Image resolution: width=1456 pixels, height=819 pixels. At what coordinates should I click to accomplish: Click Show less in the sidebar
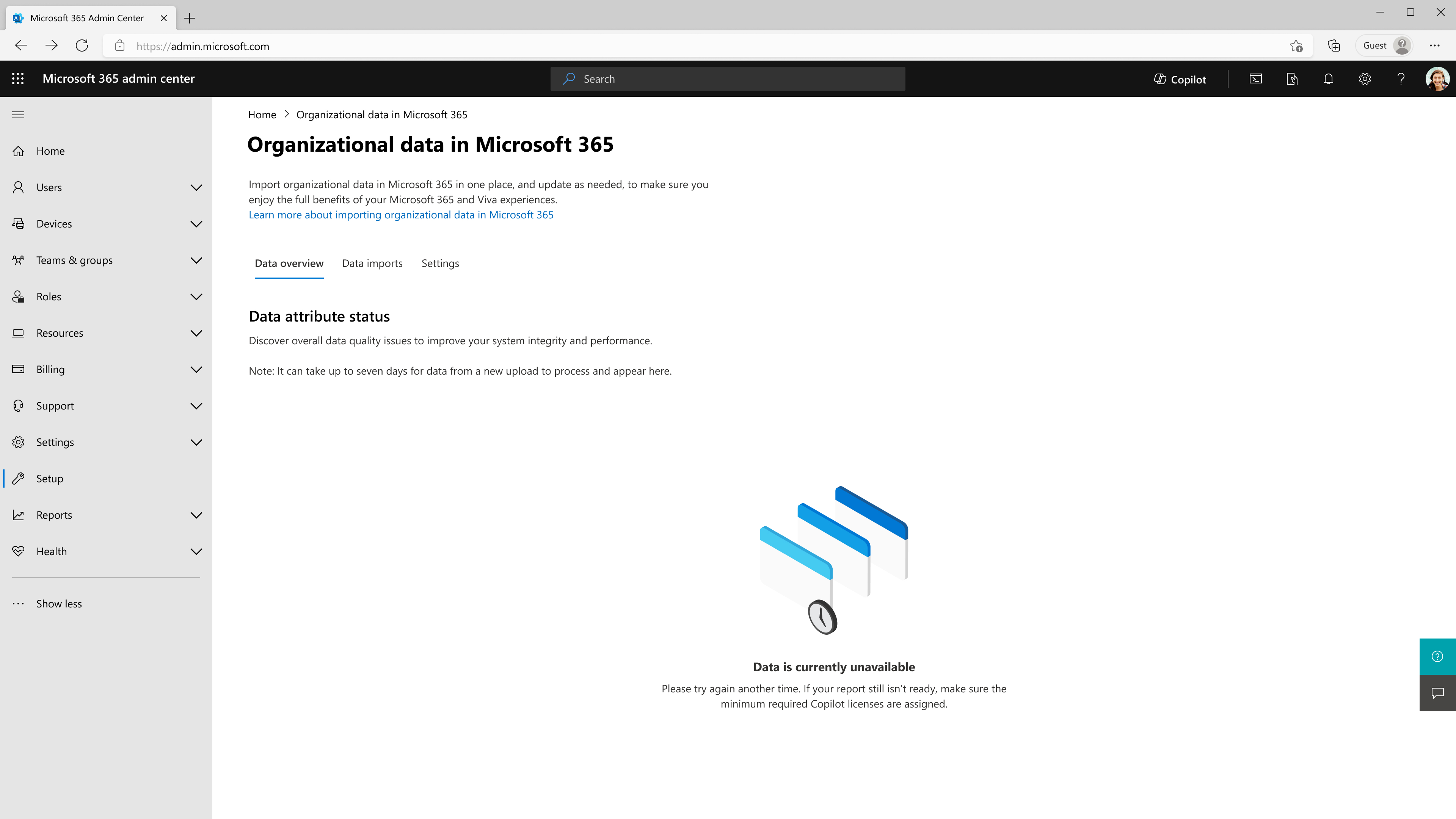(x=59, y=604)
